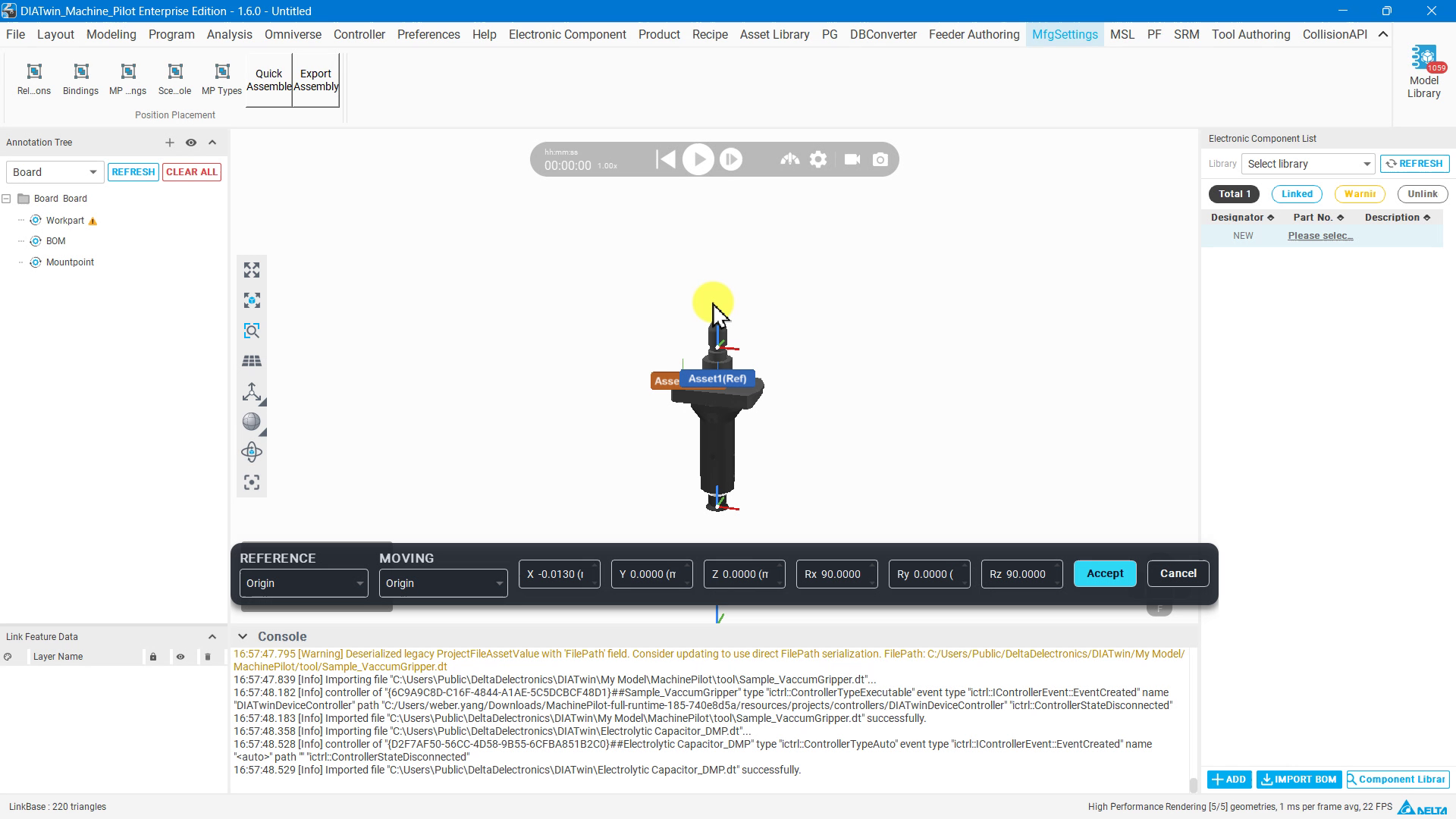Collapse the Console panel

pyautogui.click(x=243, y=636)
